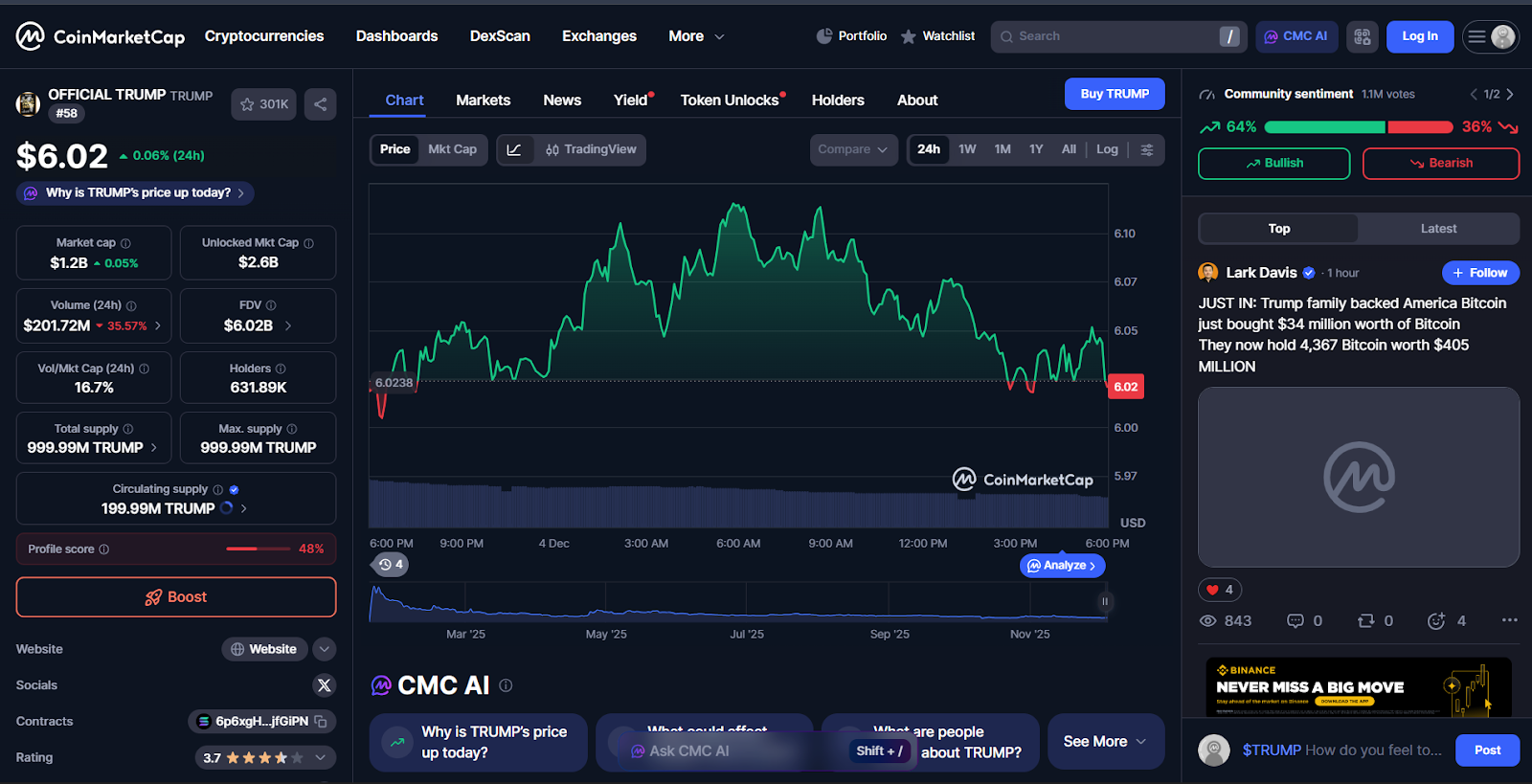Select the 1W time range
The image size is (1532, 784).
[x=967, y=150]
